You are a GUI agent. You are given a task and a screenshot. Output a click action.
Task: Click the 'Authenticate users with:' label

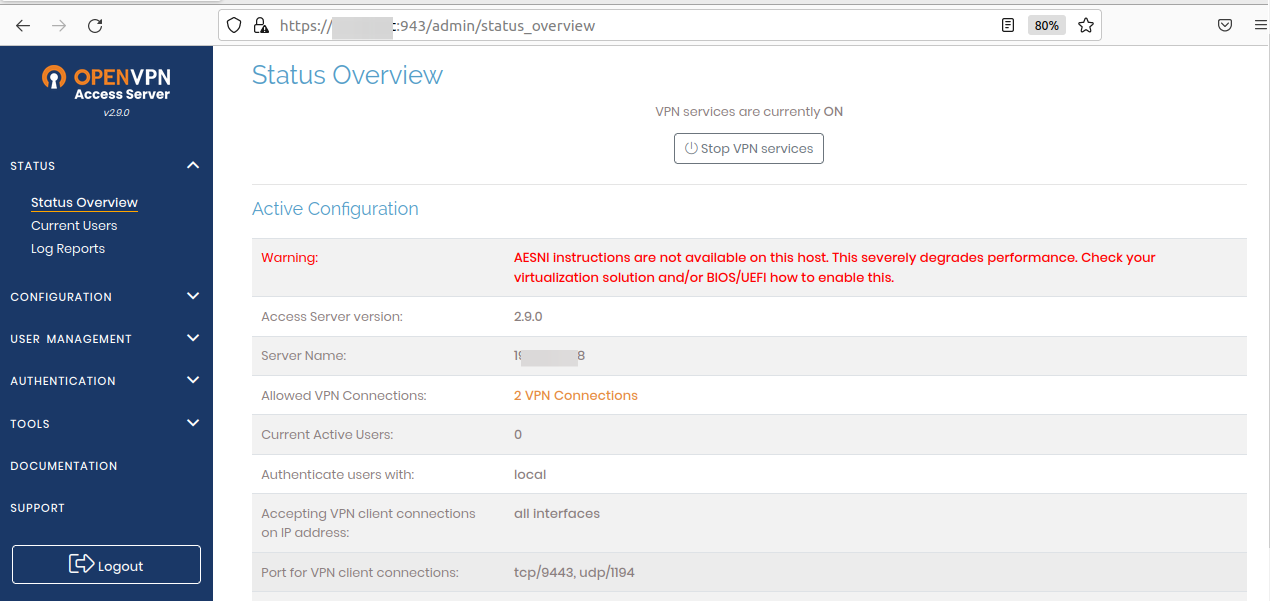338,474
